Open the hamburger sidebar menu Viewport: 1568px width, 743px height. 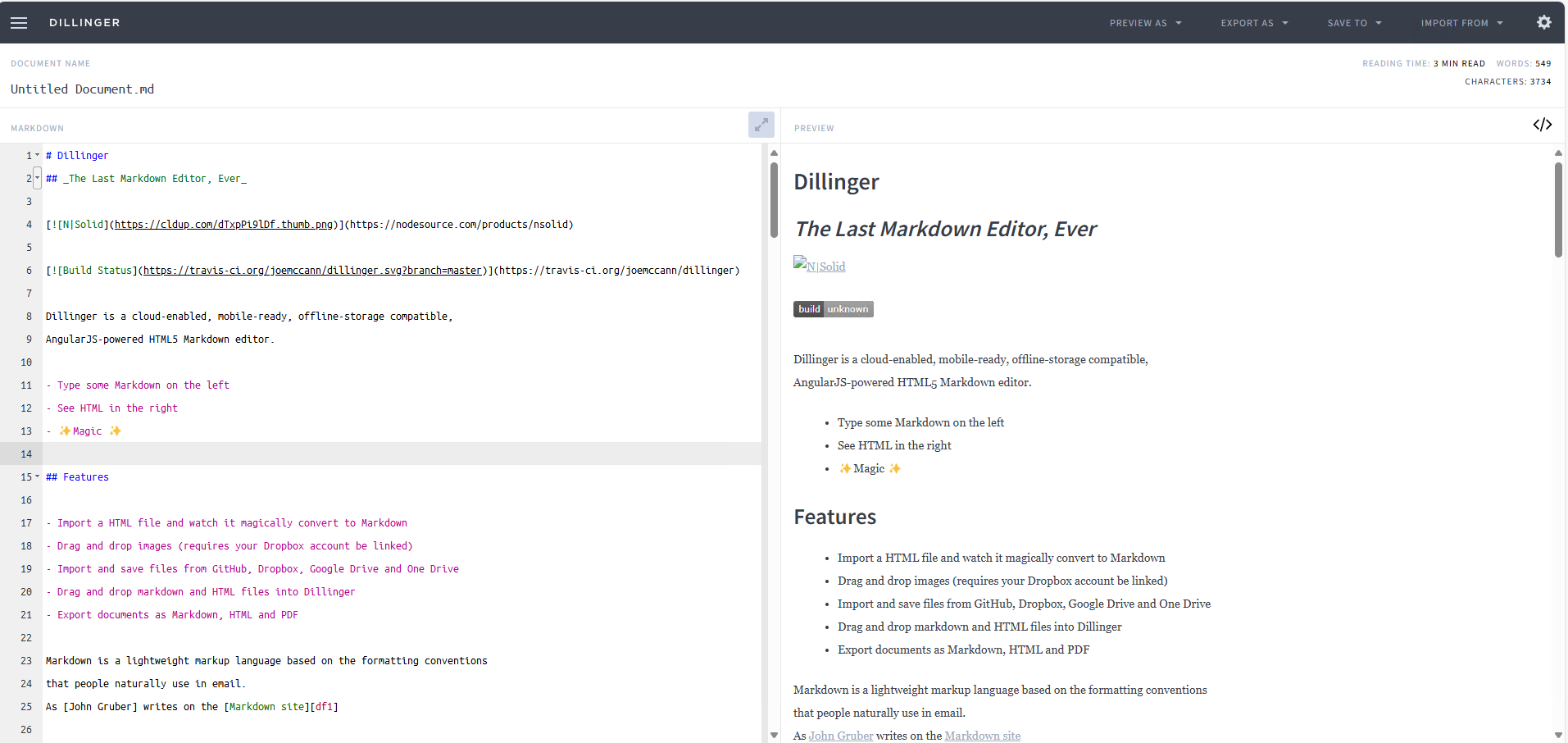pyautogui.click(x=19, y=23)
